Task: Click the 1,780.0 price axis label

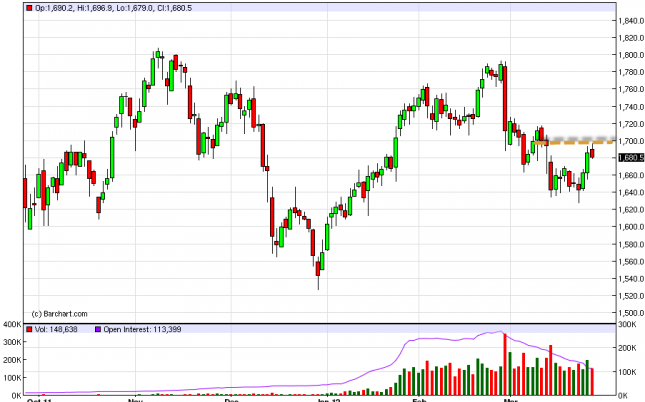Action: click(x=631, y=72)
